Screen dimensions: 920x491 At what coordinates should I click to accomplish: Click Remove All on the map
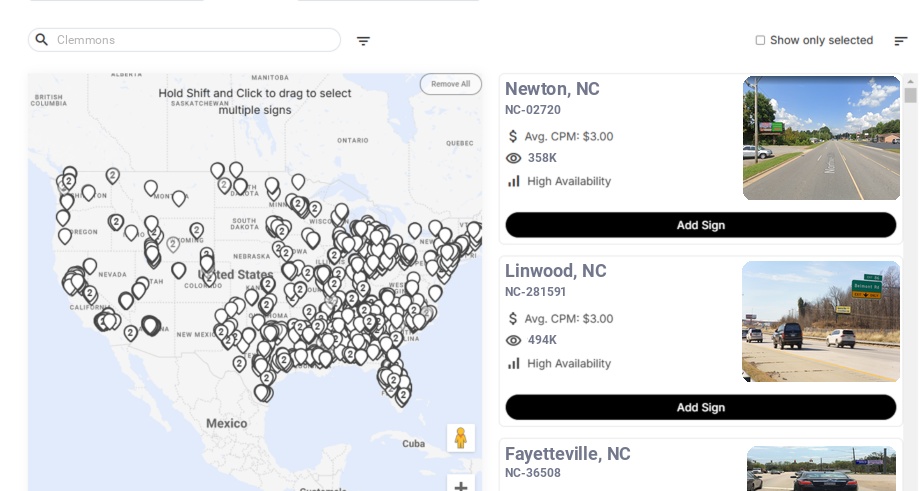pos(451,84)
